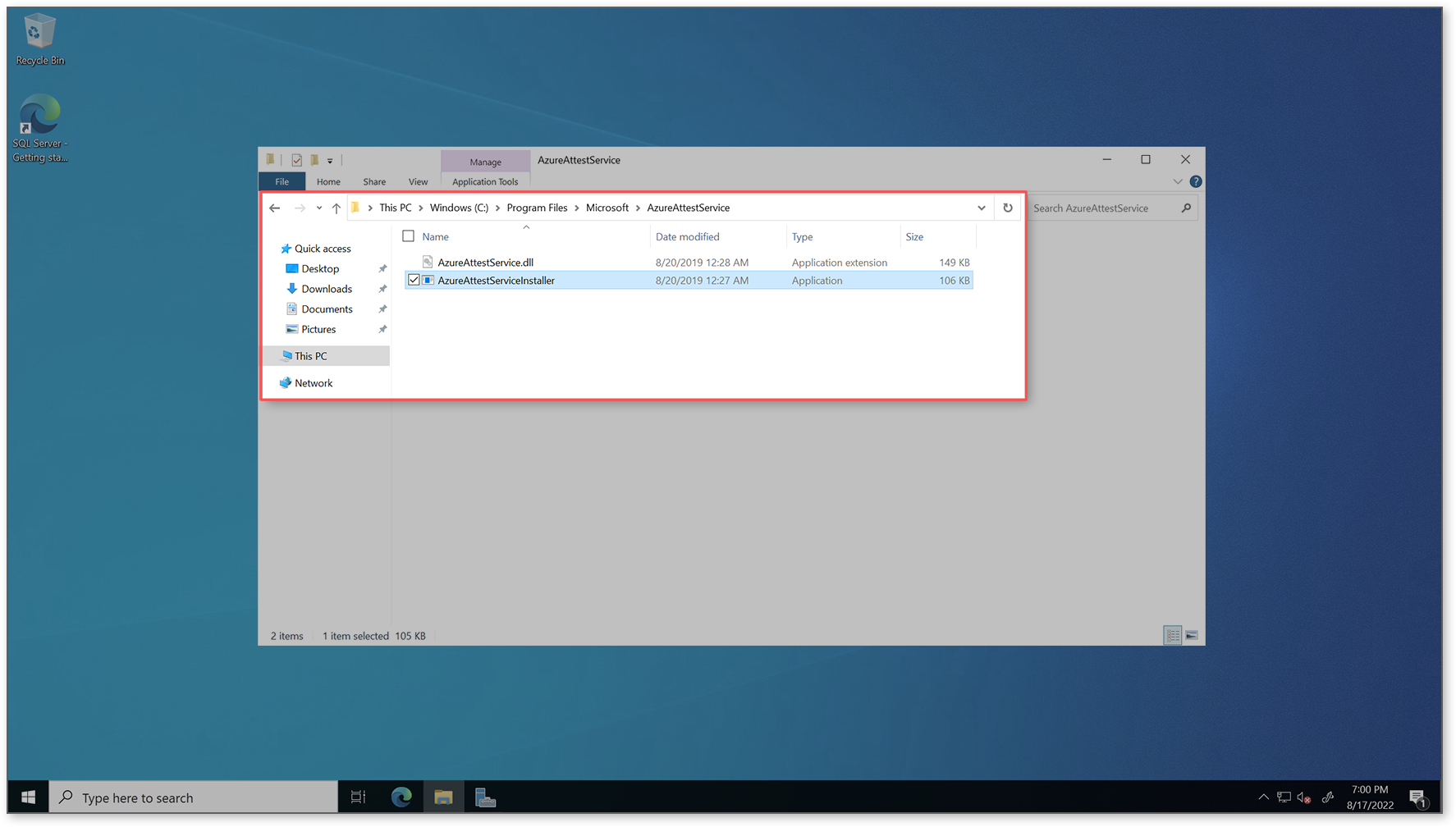Select the AzureAttestServiceInstaller file name
Screen dimensions: 1456x827
tap(496, 281)
